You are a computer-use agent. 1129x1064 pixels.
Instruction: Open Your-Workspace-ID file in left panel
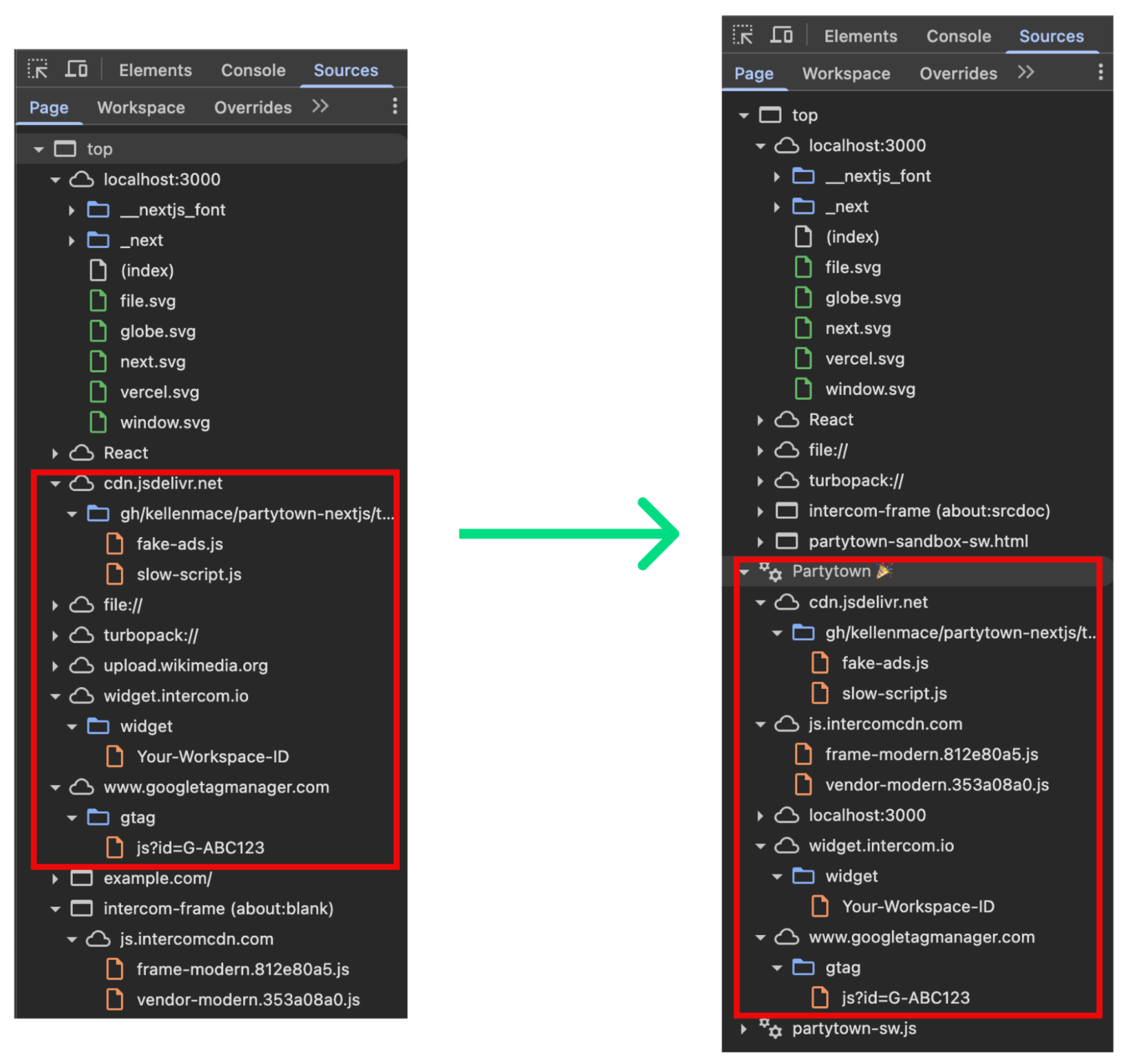tap(213, 756)
